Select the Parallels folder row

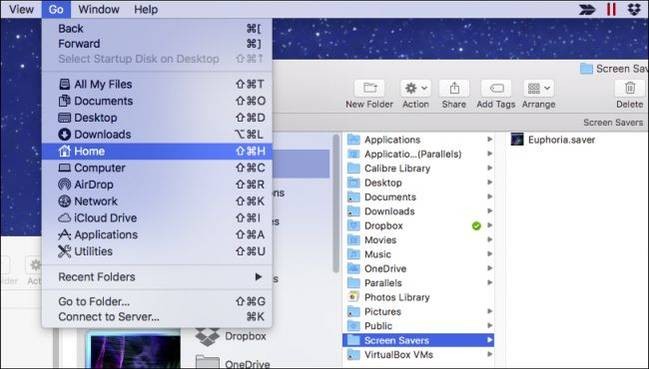coord(418,283)
